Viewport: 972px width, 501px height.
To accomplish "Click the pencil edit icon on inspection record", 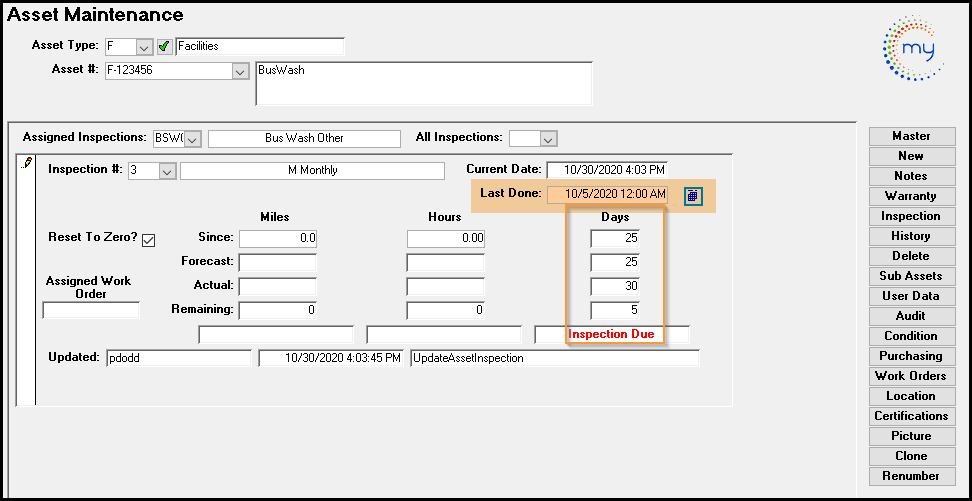I will click(x=27, y=164).
